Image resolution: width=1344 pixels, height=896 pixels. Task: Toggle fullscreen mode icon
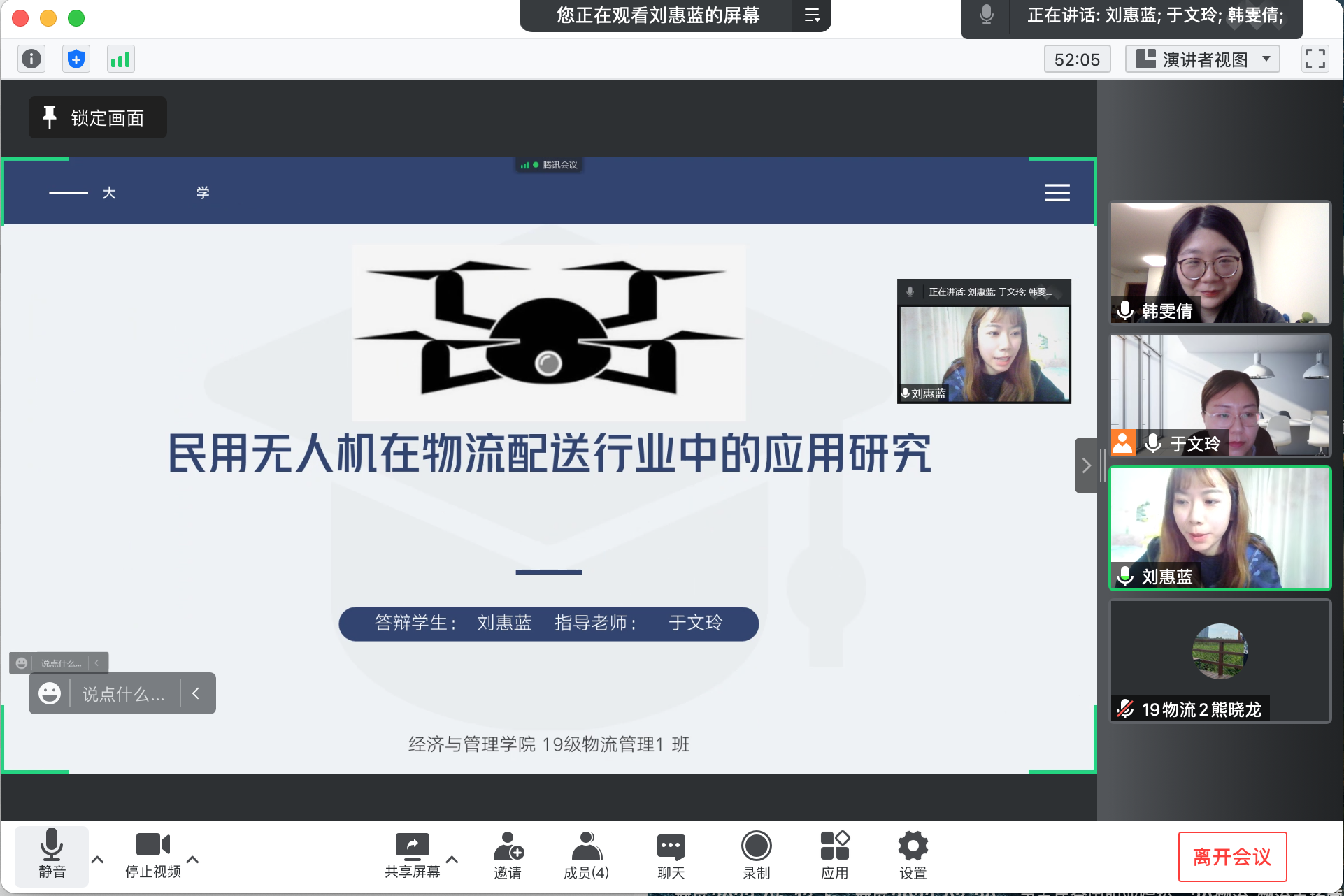pyautogui.click(x=1315, y=59)
